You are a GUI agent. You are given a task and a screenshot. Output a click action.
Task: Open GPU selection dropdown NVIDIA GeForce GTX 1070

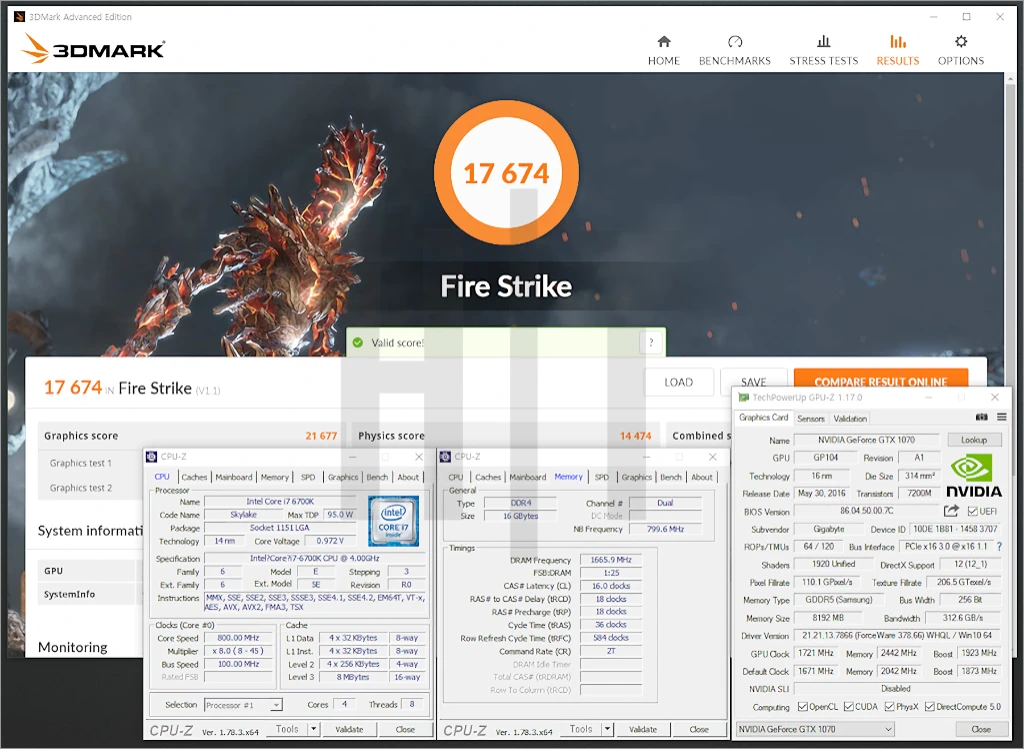pyautogui.click(x=815, y=729)
